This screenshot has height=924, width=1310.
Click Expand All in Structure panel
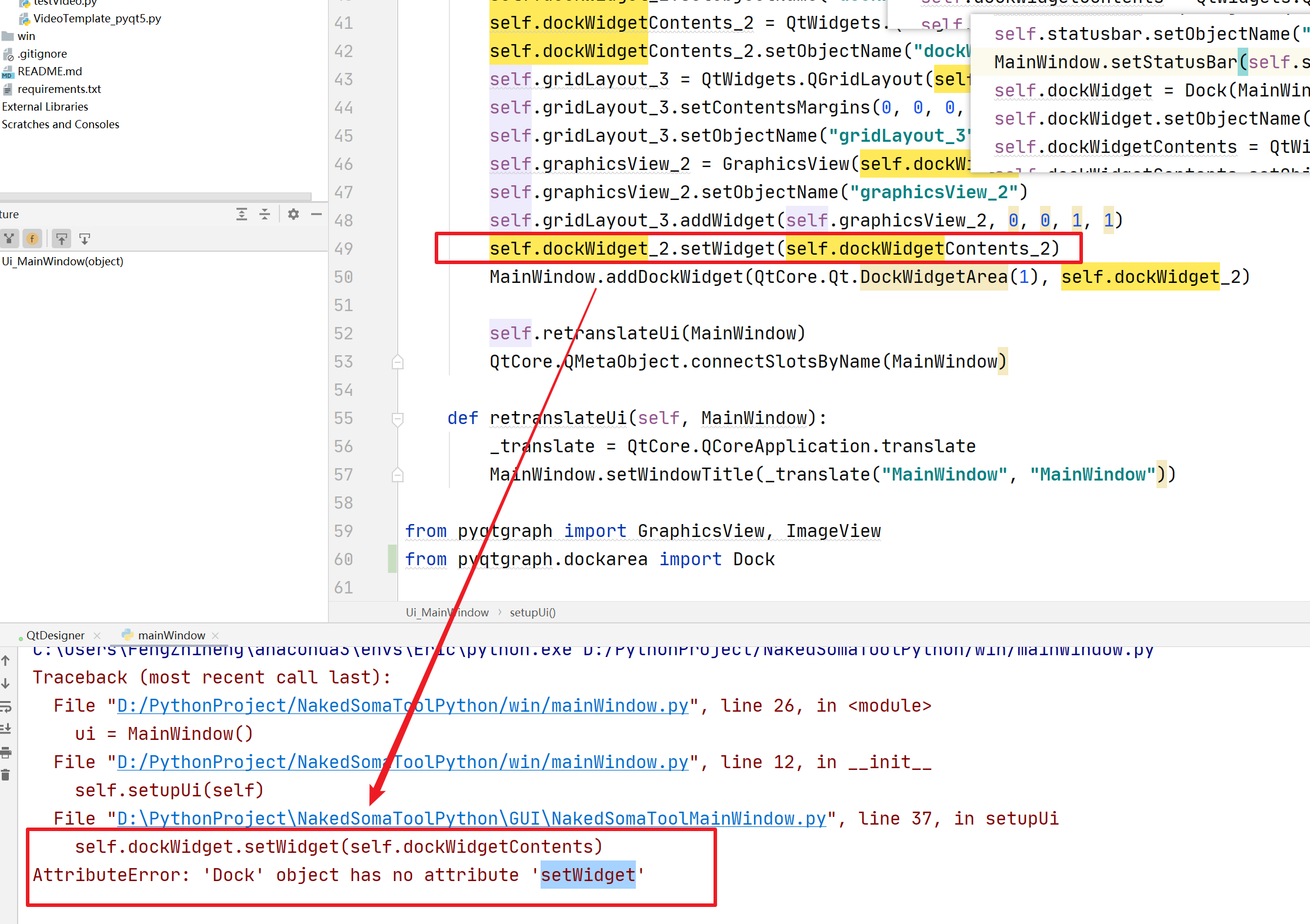[x=242, y=214]
